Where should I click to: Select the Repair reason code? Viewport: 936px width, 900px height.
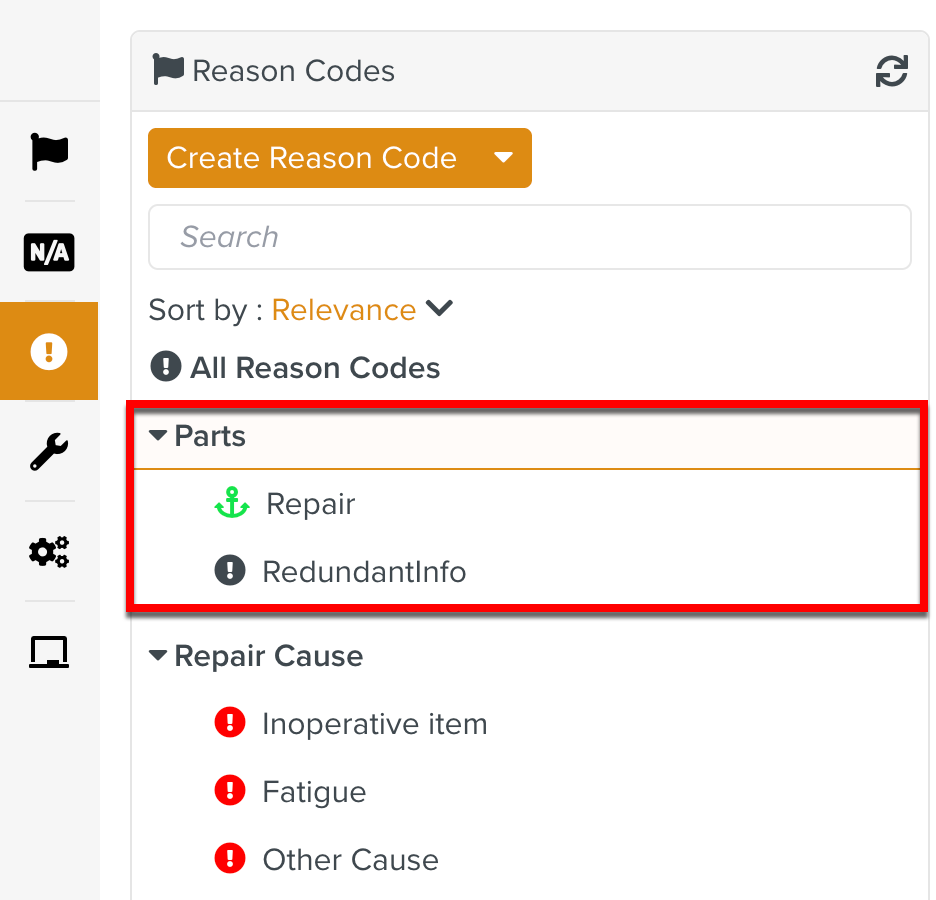pos(311,504)
